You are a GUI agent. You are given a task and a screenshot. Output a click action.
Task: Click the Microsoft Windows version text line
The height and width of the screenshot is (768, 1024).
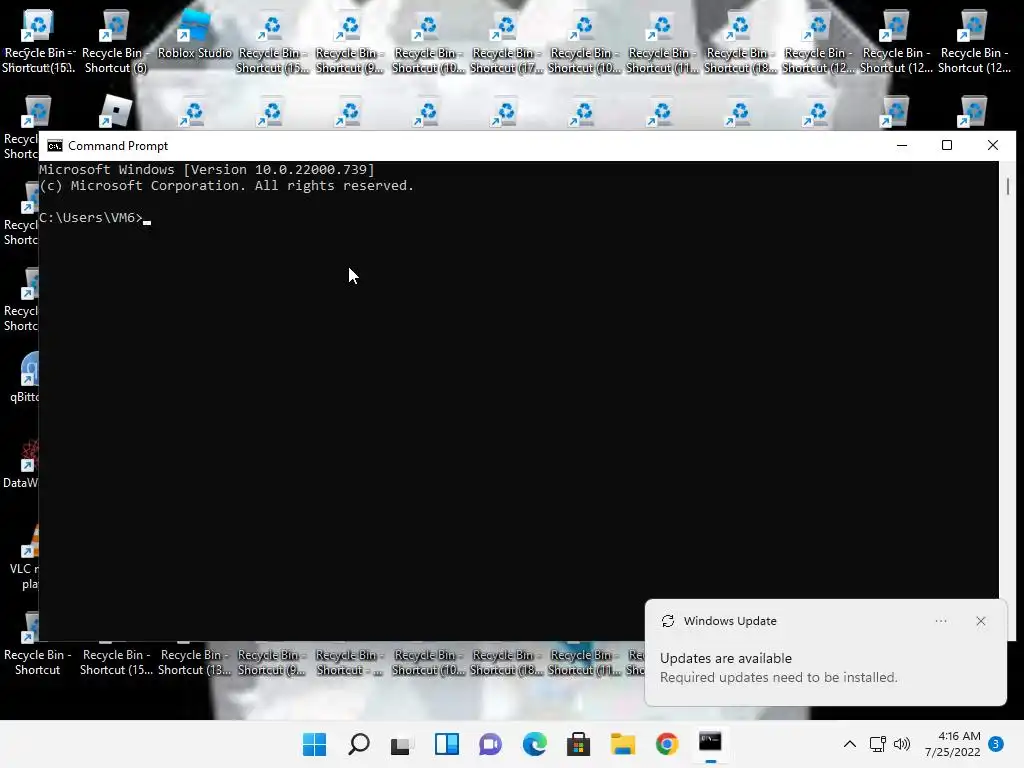[206, 170]
